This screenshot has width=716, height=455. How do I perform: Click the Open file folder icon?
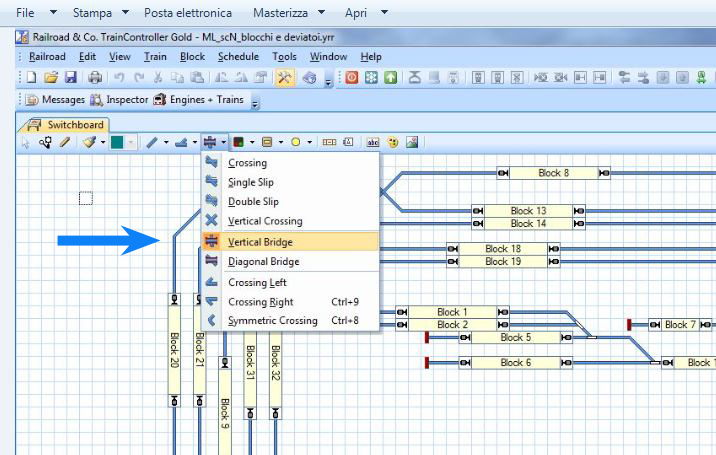tap(50, 78)
